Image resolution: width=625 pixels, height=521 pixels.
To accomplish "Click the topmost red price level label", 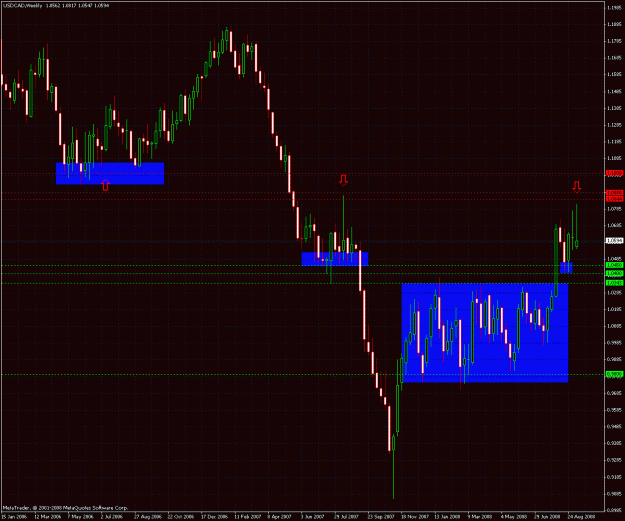I will 614,173.
